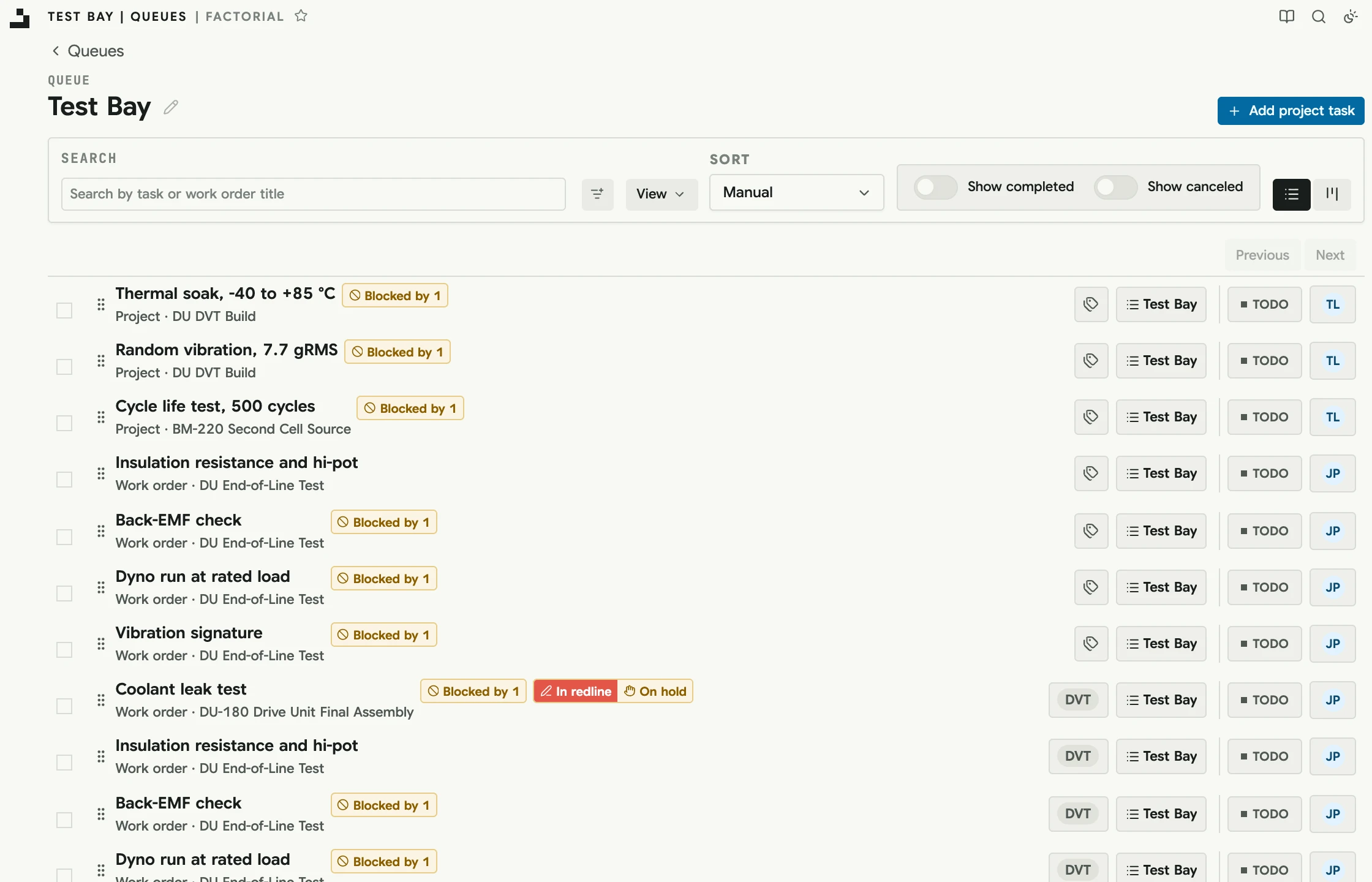Click In redline badge on Coolant leak test
This screenshot has width=1372, height=882.
576,692
